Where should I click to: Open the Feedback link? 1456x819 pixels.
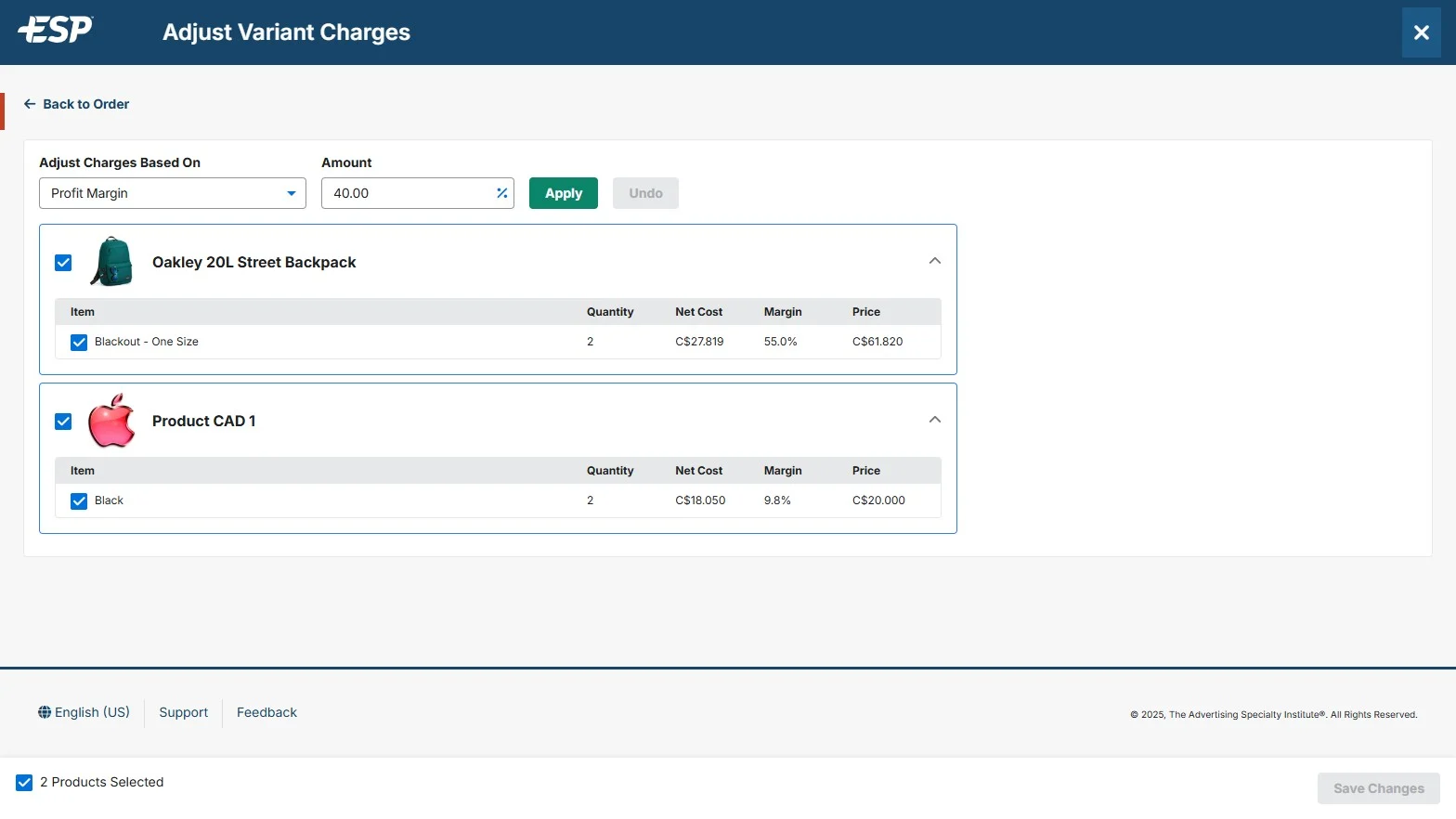266,712
